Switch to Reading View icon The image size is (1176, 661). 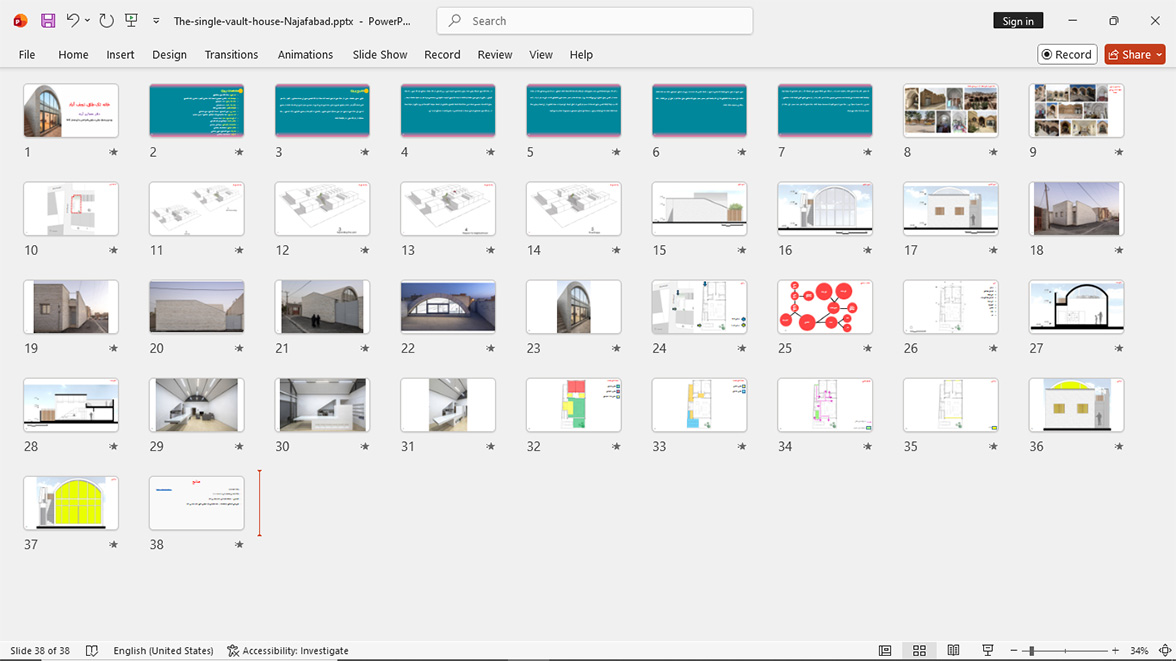[x=953, y=650]
